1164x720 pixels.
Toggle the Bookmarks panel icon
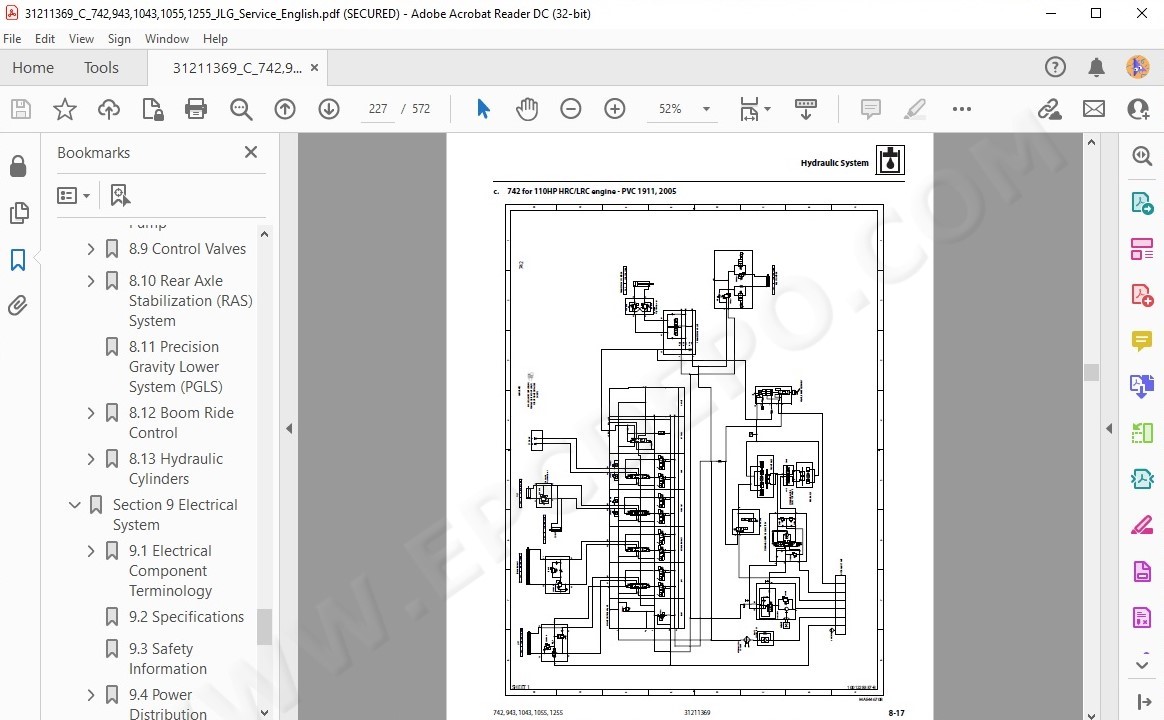point(18,260)
